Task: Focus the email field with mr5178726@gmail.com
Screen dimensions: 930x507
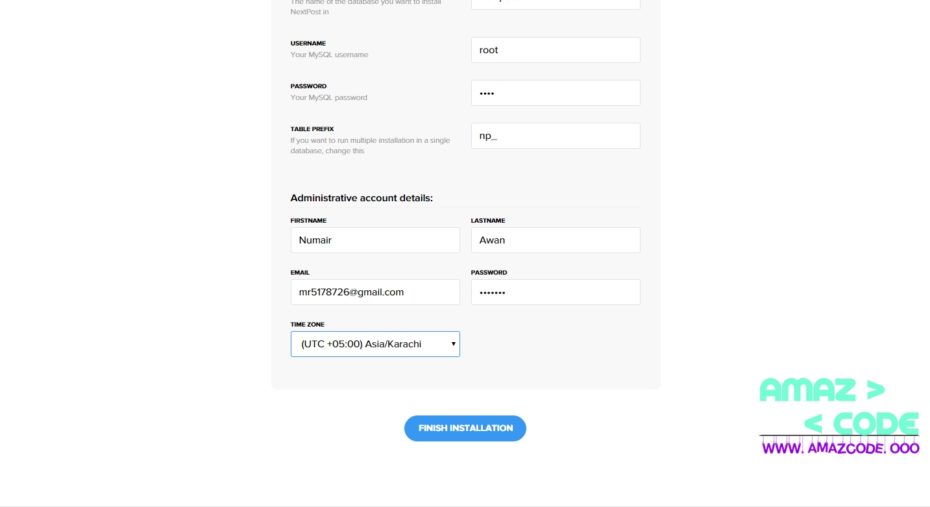Action: [375, 292]
